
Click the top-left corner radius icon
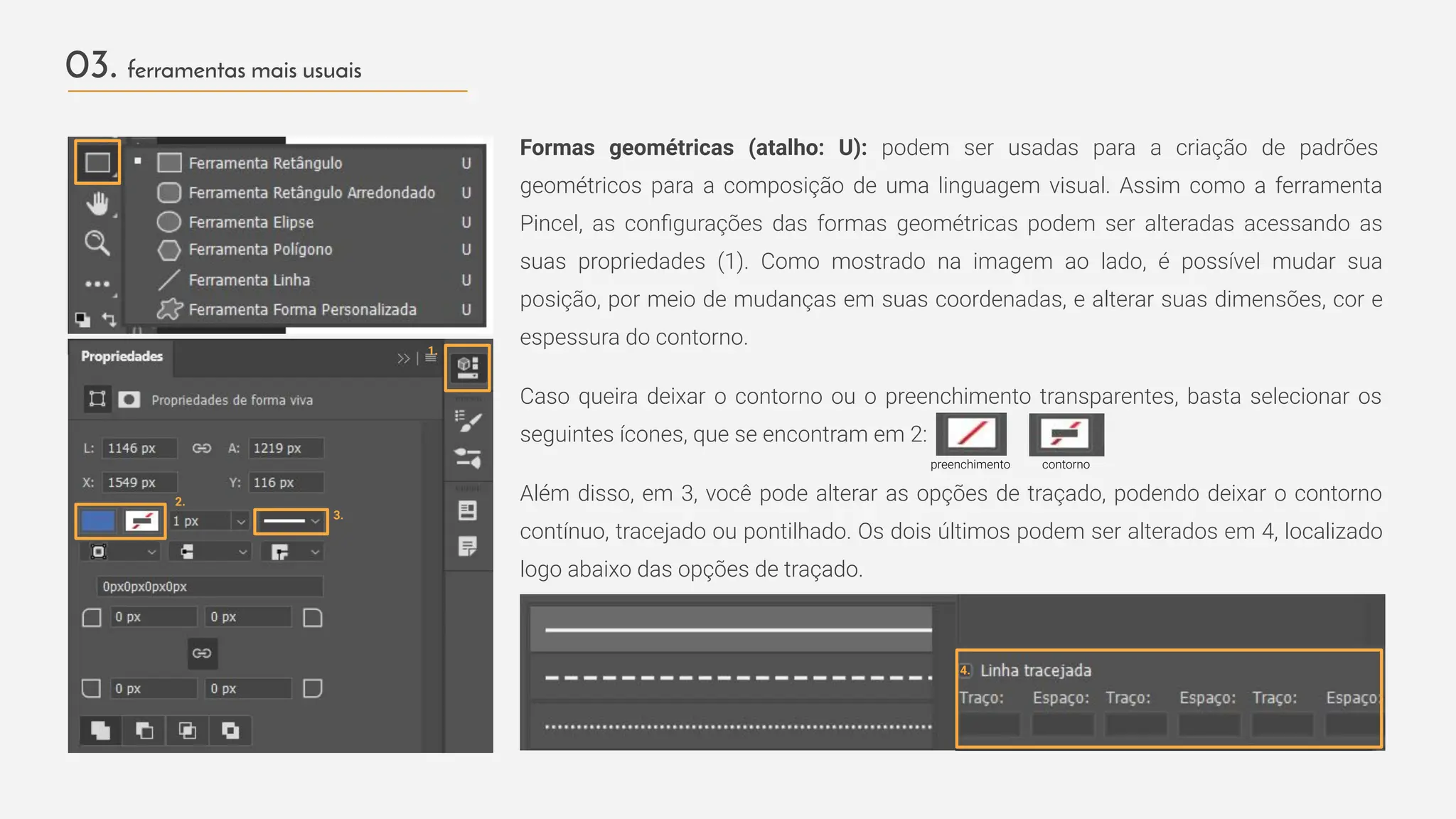(92, 617)
